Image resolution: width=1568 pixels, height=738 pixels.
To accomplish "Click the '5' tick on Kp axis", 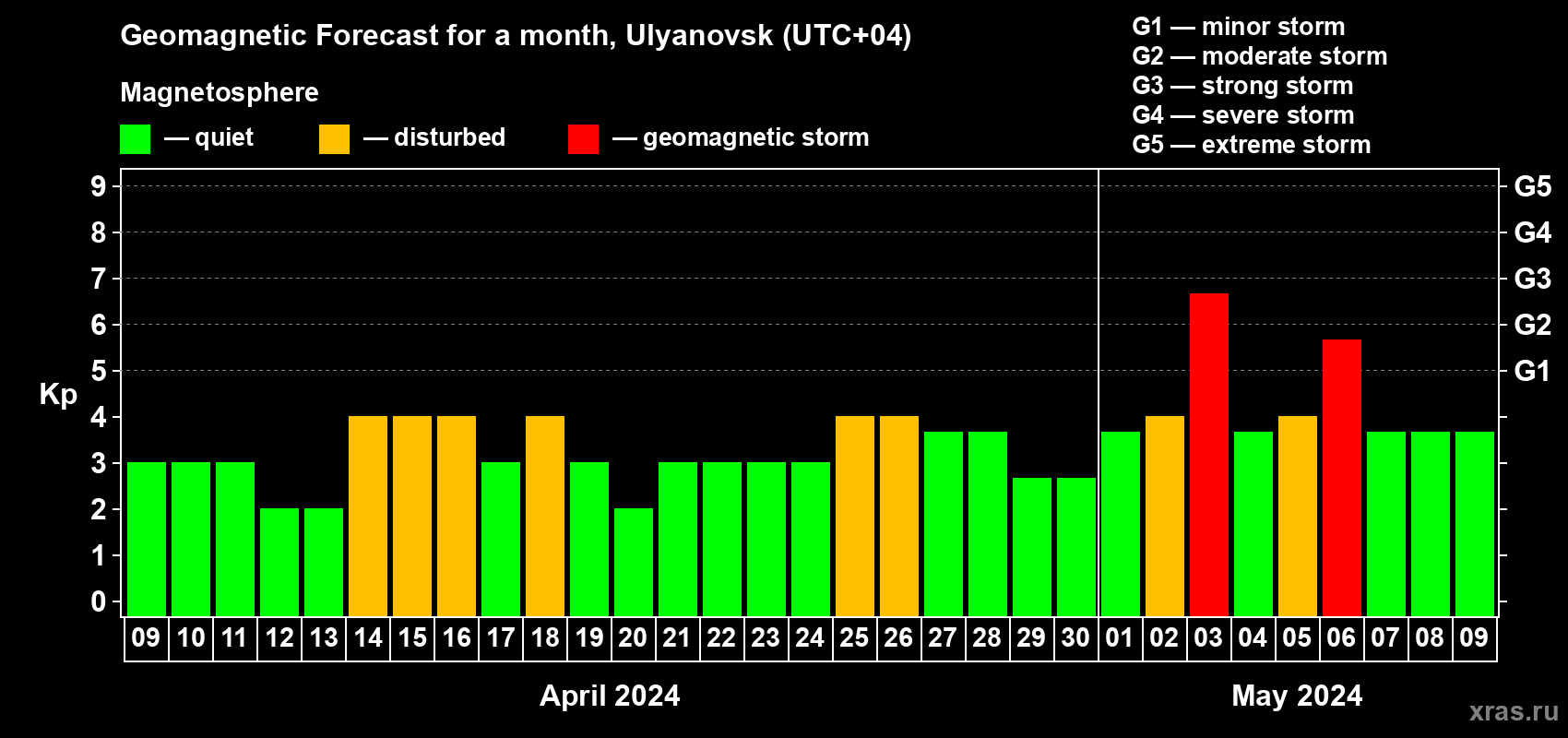I will pyautogui.click(x=99, y=371).
